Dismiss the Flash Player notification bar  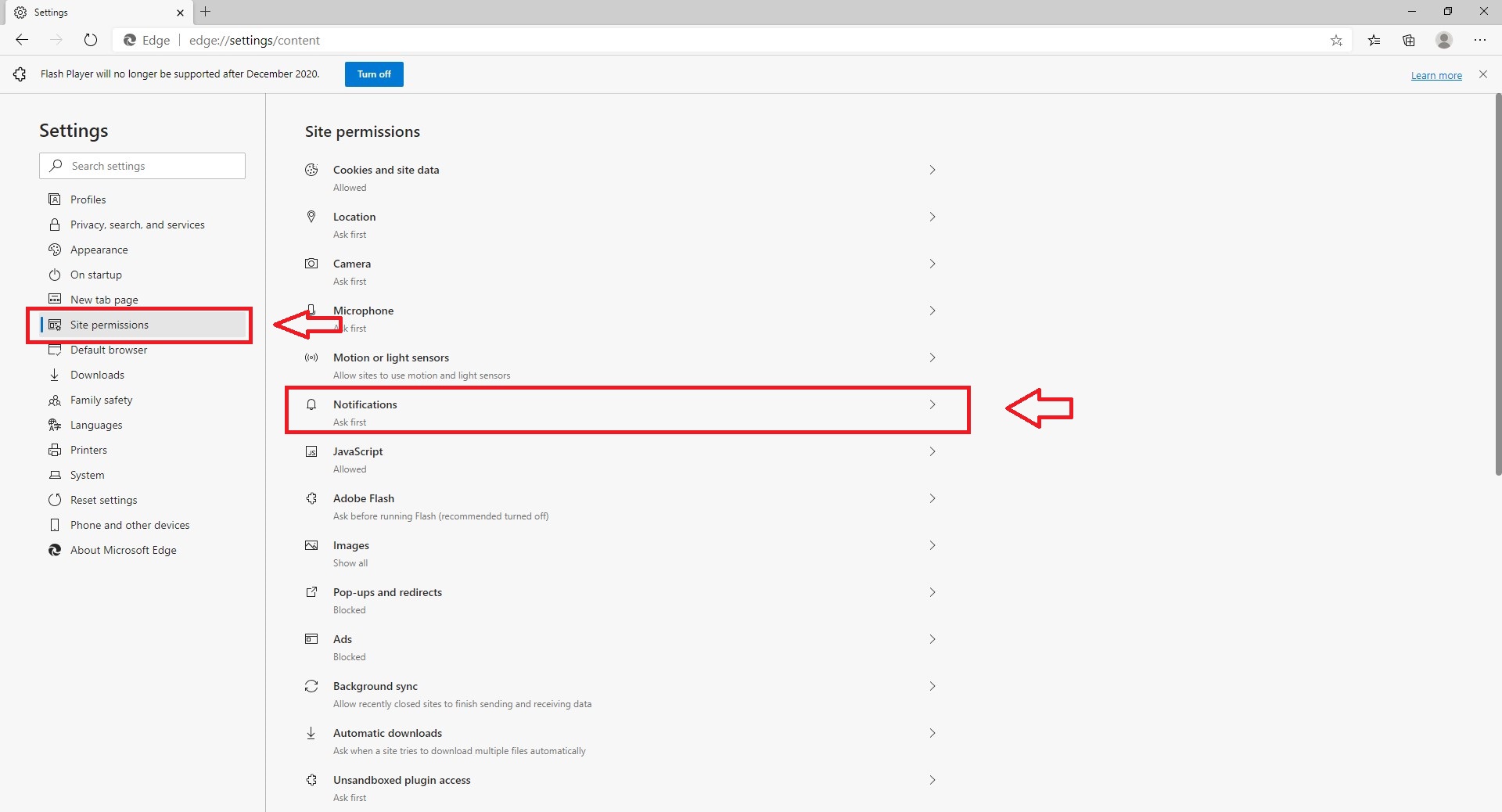coord(1483,74)
